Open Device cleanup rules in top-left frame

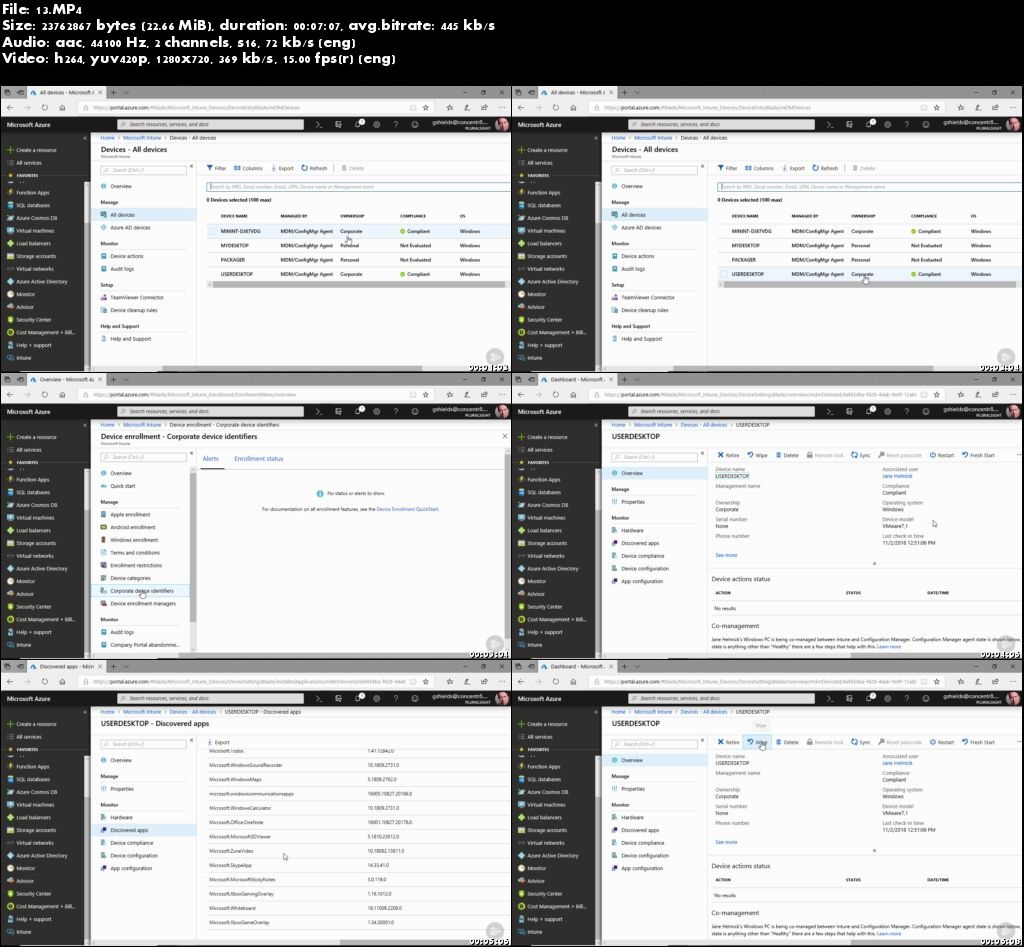coord(133,310)
